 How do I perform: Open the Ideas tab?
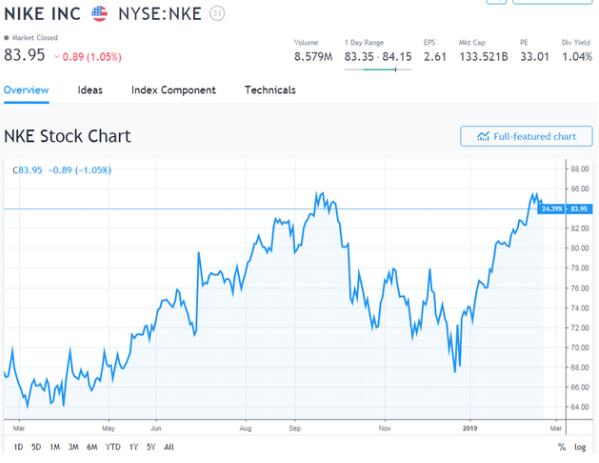90,90
